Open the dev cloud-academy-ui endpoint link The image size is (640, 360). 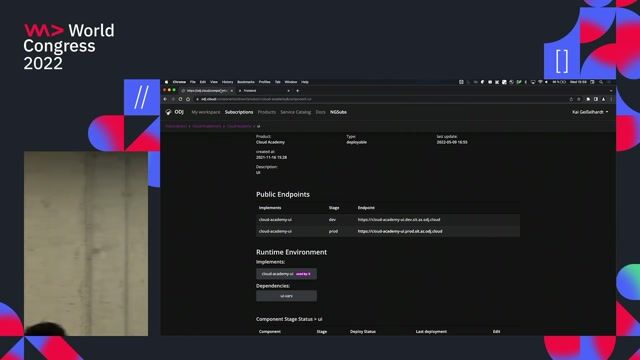coord(399,220)
